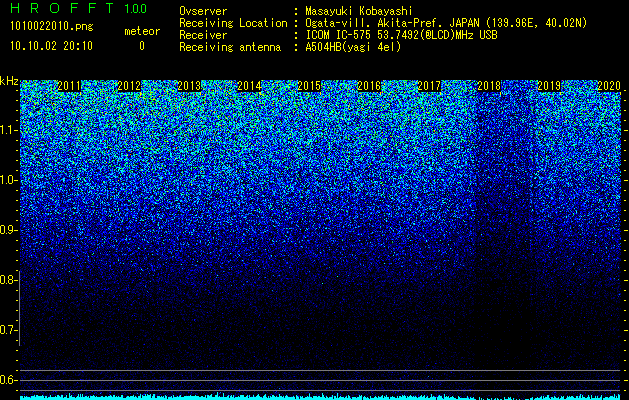Click the meteor count value 0
Screen dimensions: 629x400
pyautogui.click(x=142, y=46)
